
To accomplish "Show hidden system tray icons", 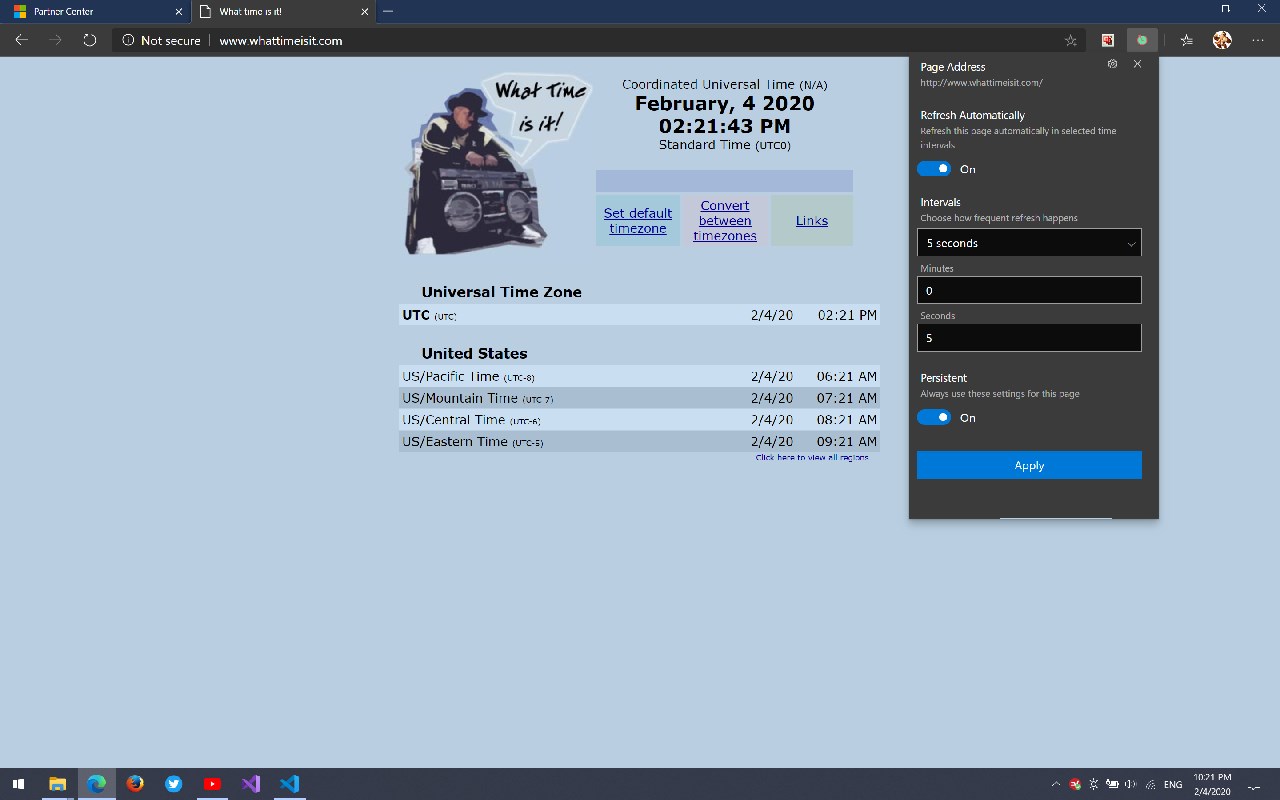I will pos(1056,785).
